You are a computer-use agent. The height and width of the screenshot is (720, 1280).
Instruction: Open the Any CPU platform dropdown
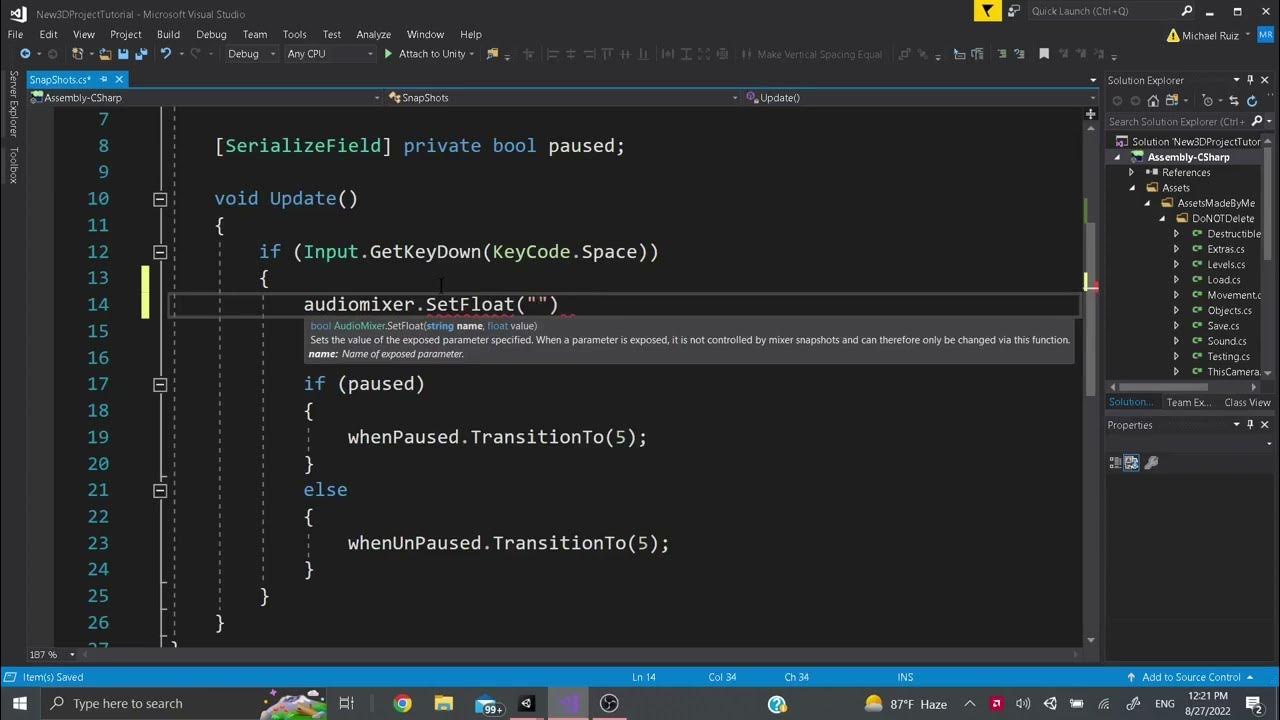[x=329, y=54]
